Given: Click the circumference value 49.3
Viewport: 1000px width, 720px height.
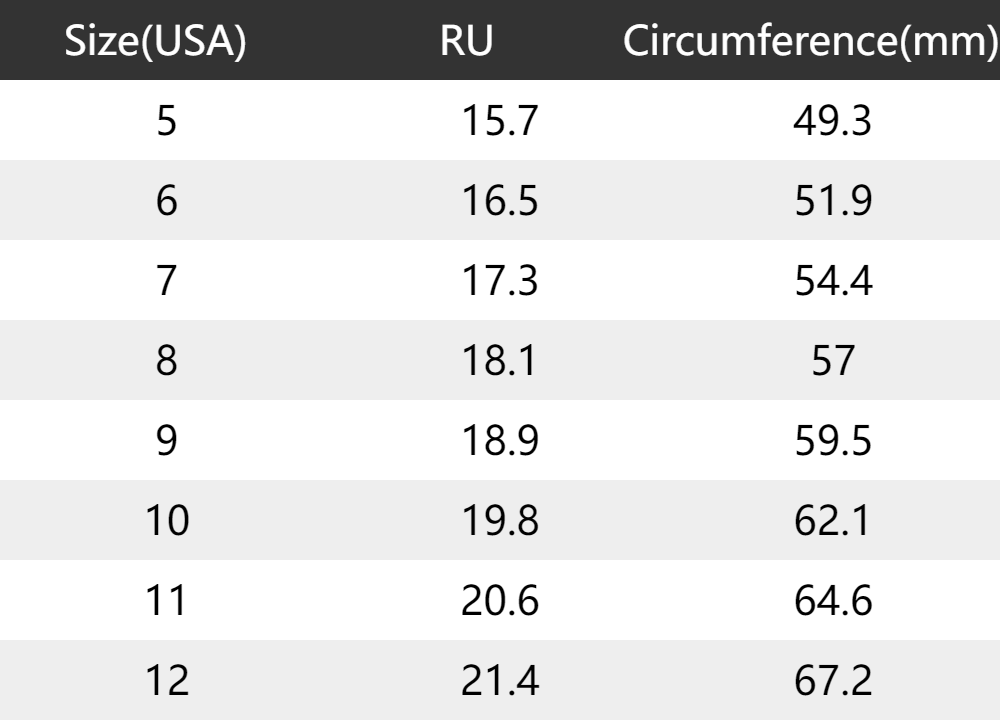Looking at the screenshot, I should tap(833, 121).
